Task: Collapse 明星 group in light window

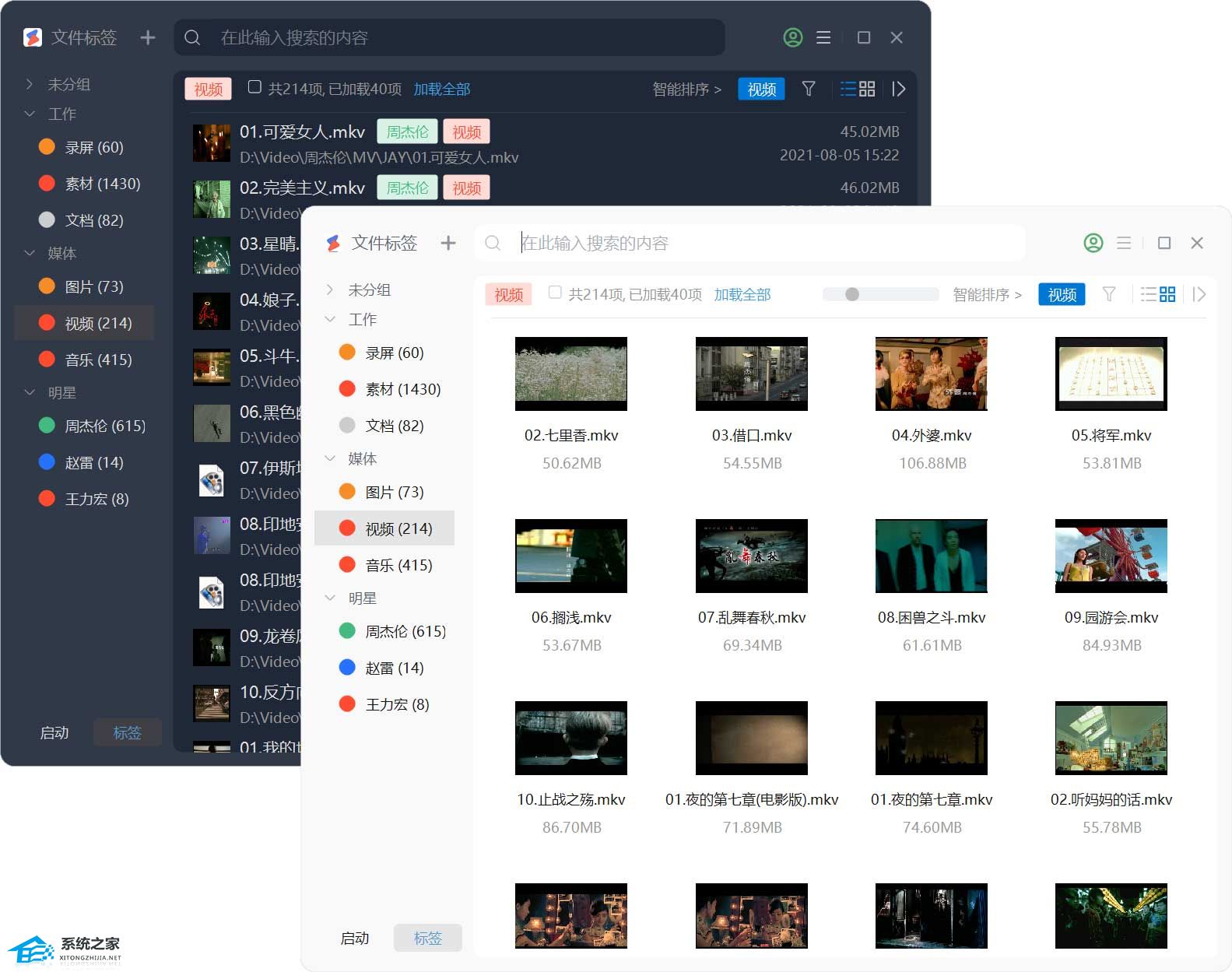Action: [x=330, y=598]
